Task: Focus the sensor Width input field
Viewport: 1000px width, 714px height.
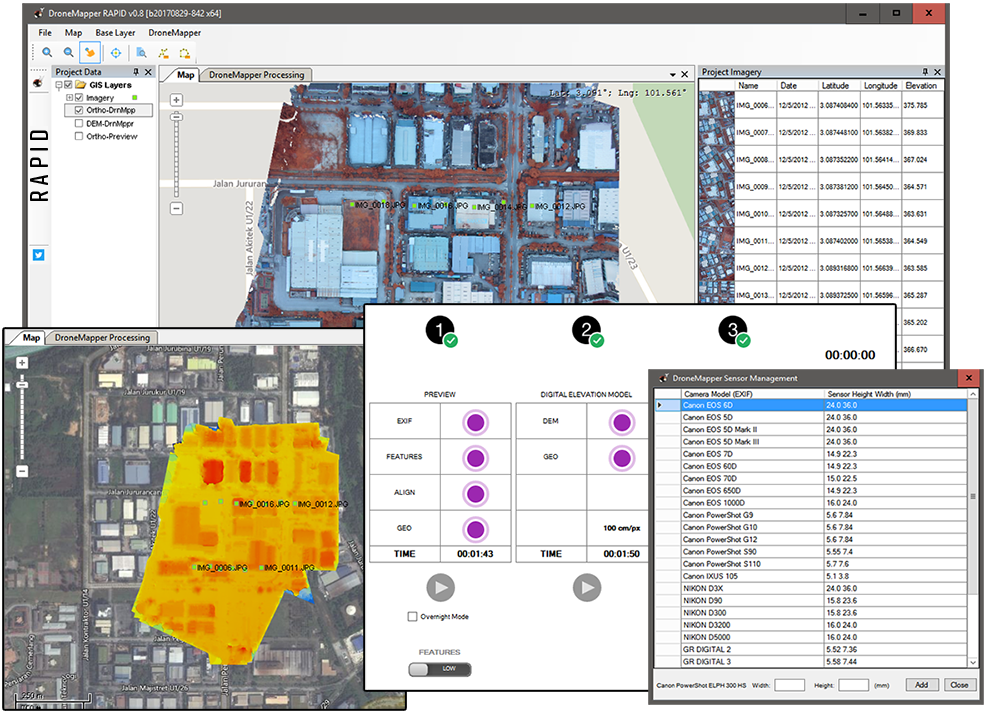Action: [x=790, y=685]
